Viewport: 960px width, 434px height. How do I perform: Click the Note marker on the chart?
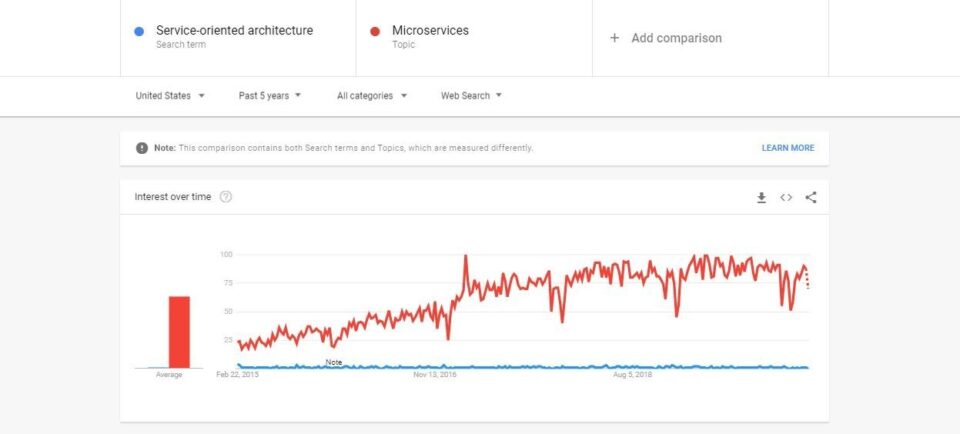pos(334,362)
